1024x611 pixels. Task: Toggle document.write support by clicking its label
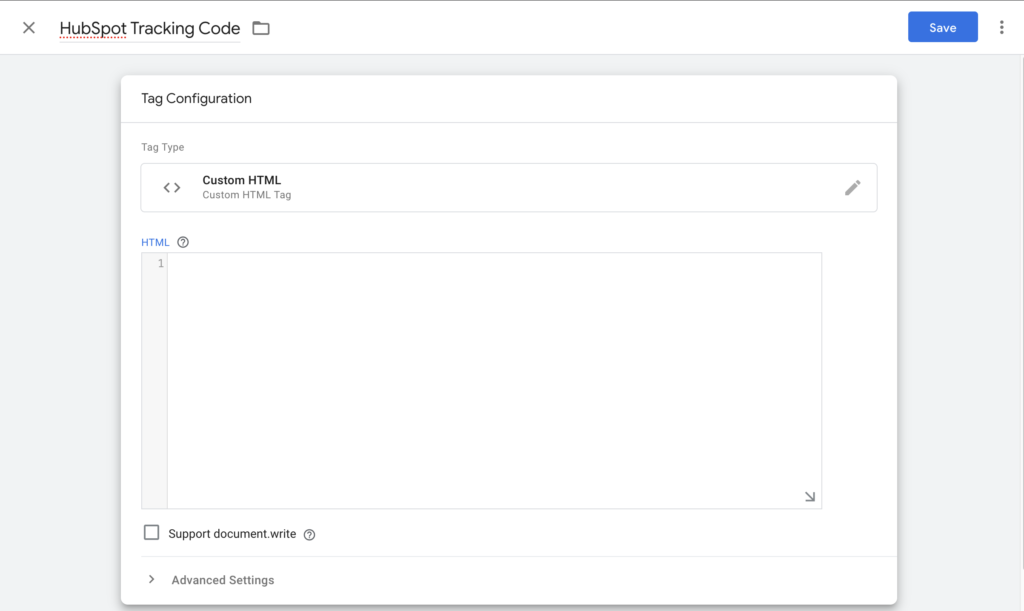click(231, 533)
